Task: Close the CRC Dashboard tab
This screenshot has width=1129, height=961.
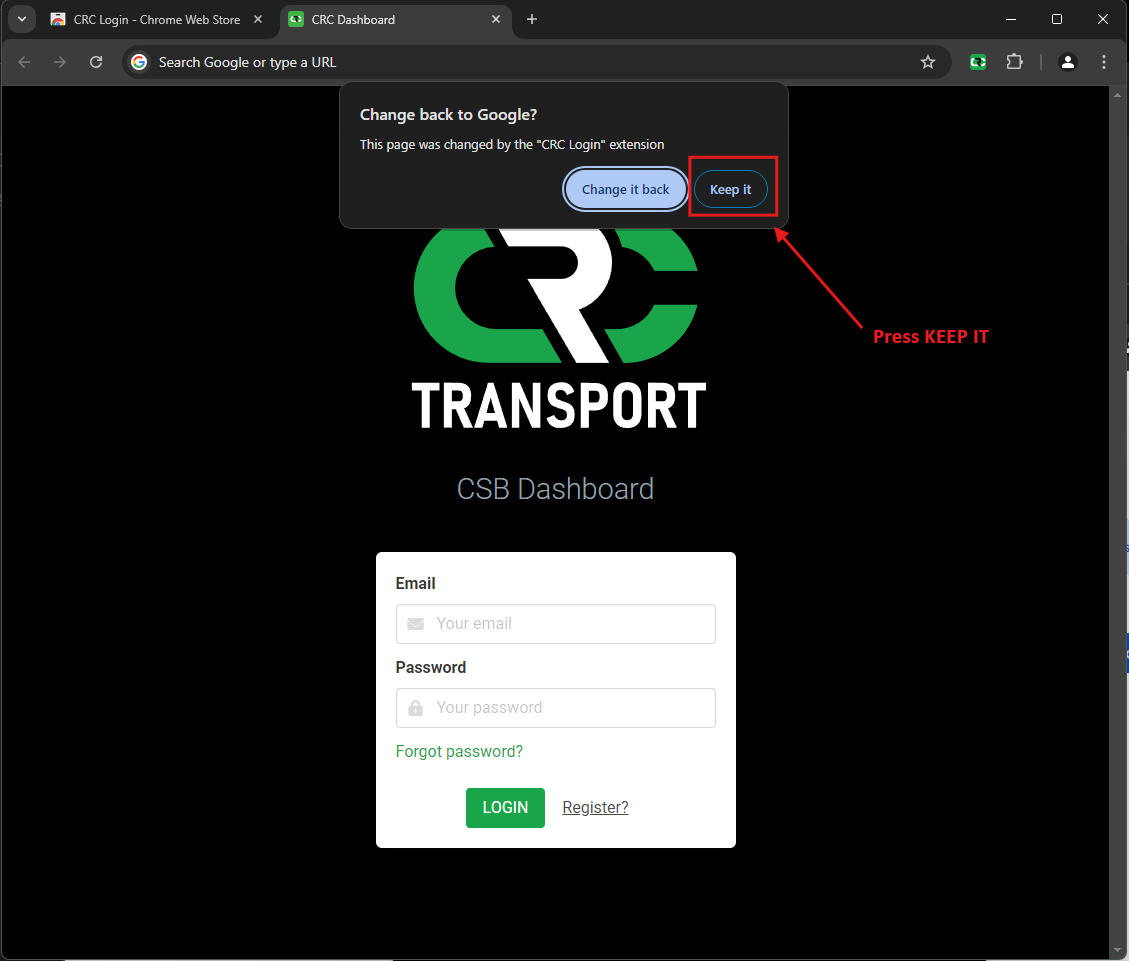Action: point(496,20)
